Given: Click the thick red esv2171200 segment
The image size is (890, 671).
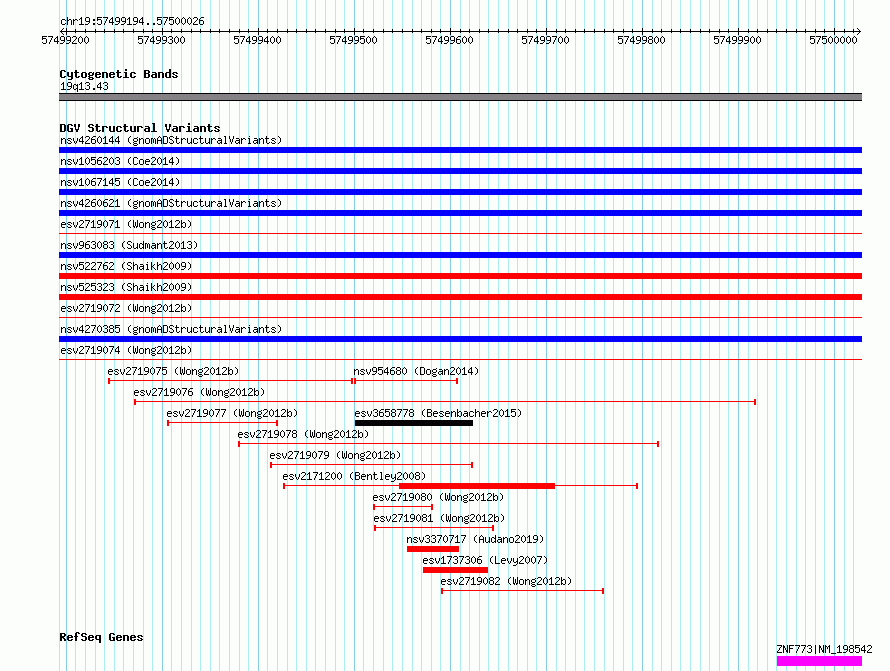Looking at the screenshot, I should [477, 486].
